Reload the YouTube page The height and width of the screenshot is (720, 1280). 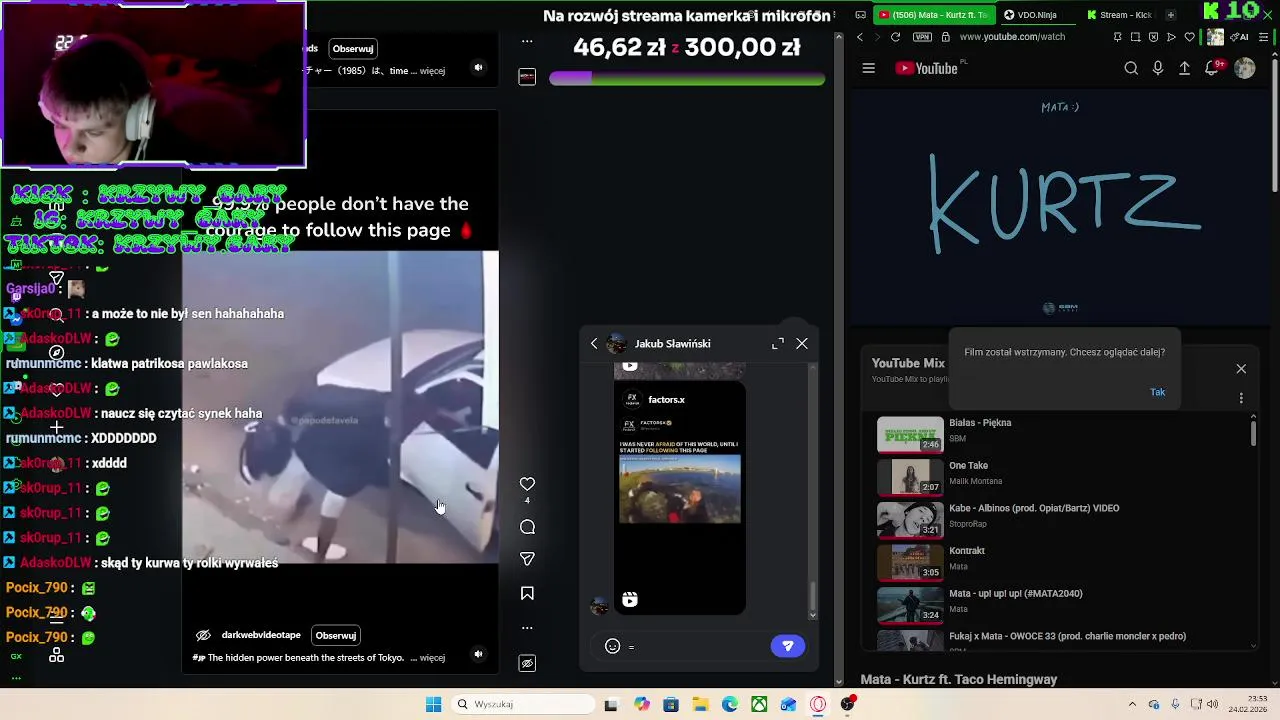tap(895, 37)
